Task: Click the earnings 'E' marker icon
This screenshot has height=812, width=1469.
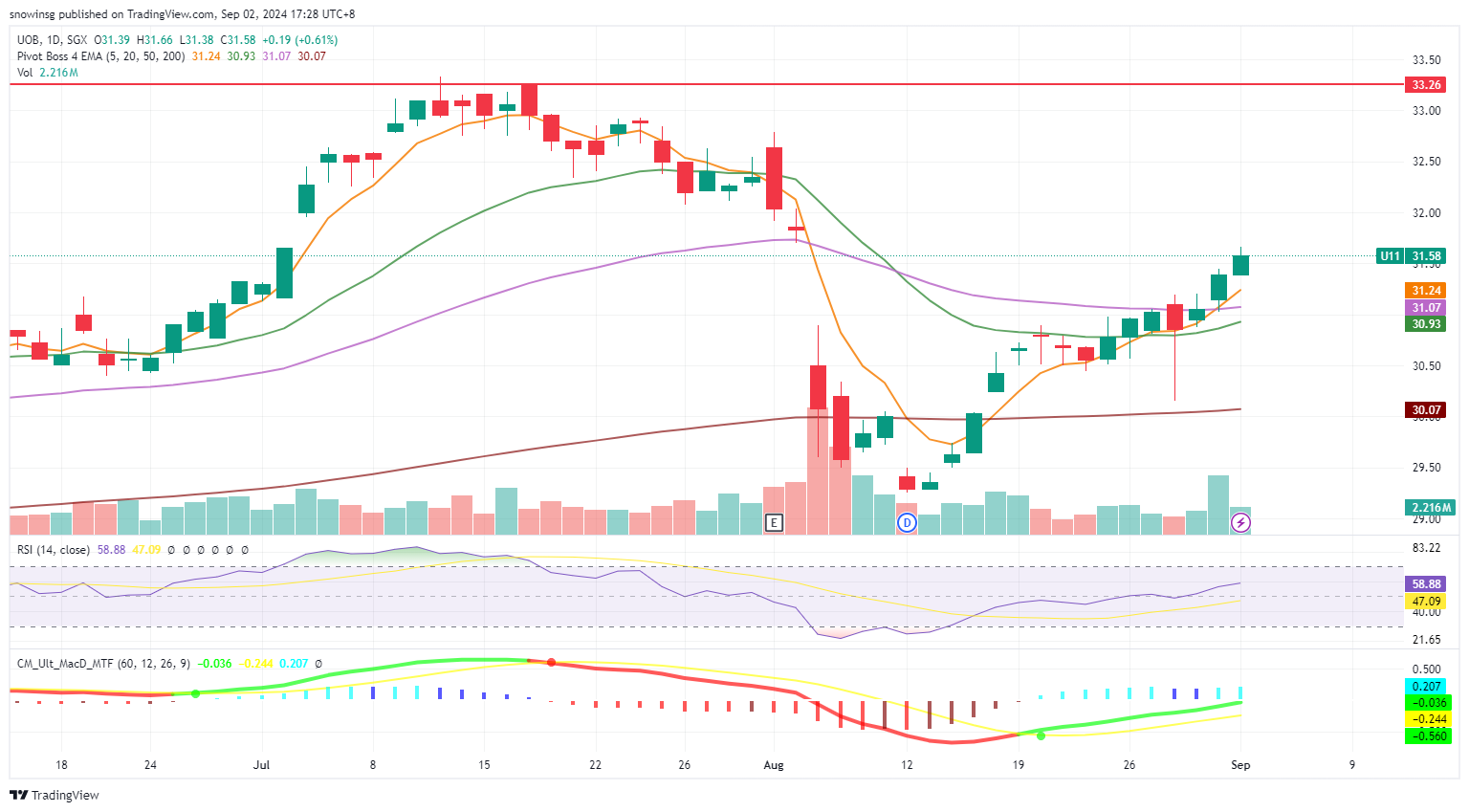Action: (x=774, y=522)
